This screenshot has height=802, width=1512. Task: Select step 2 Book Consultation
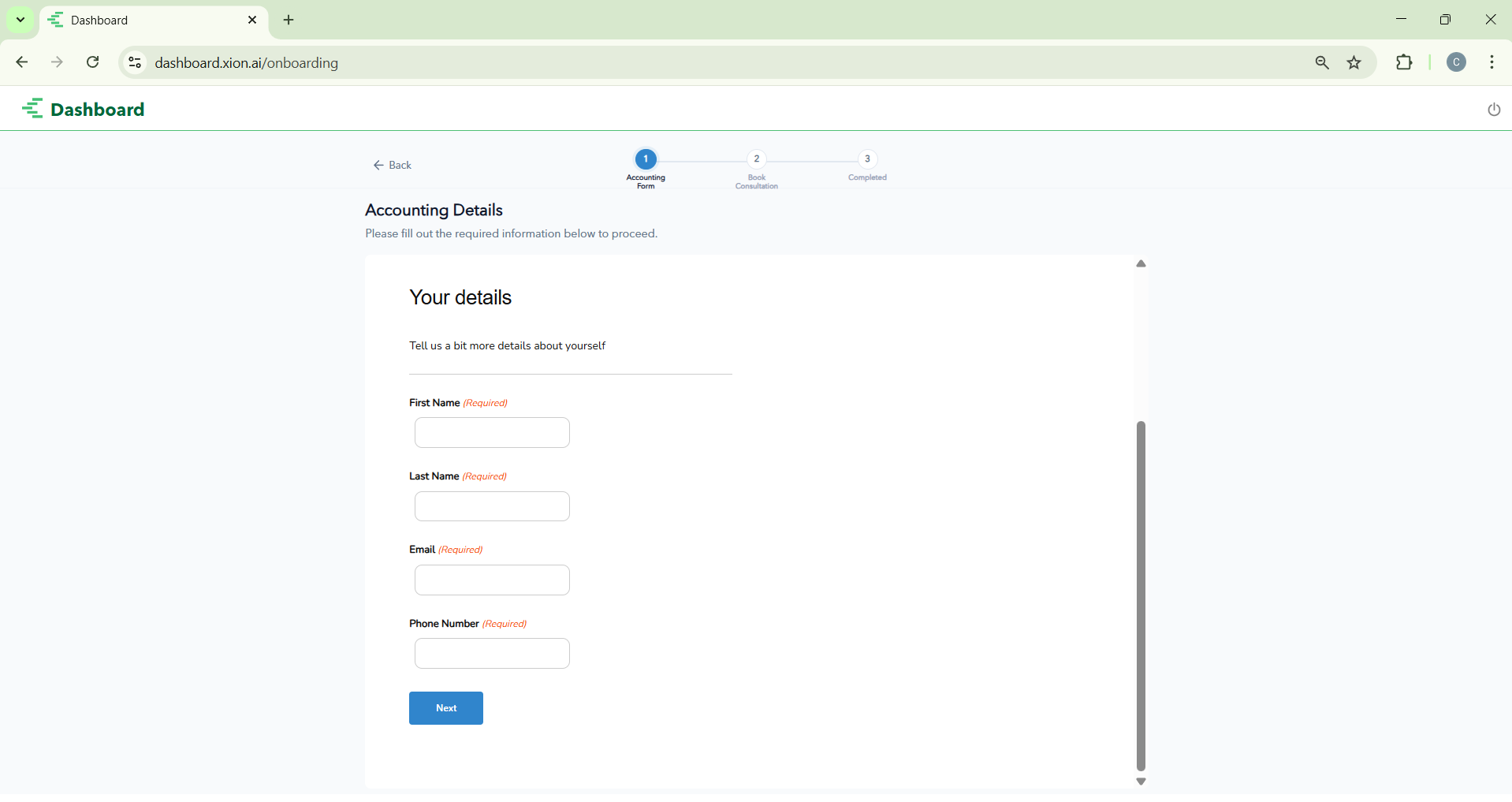pyautogui.click(x=756, y=159)
